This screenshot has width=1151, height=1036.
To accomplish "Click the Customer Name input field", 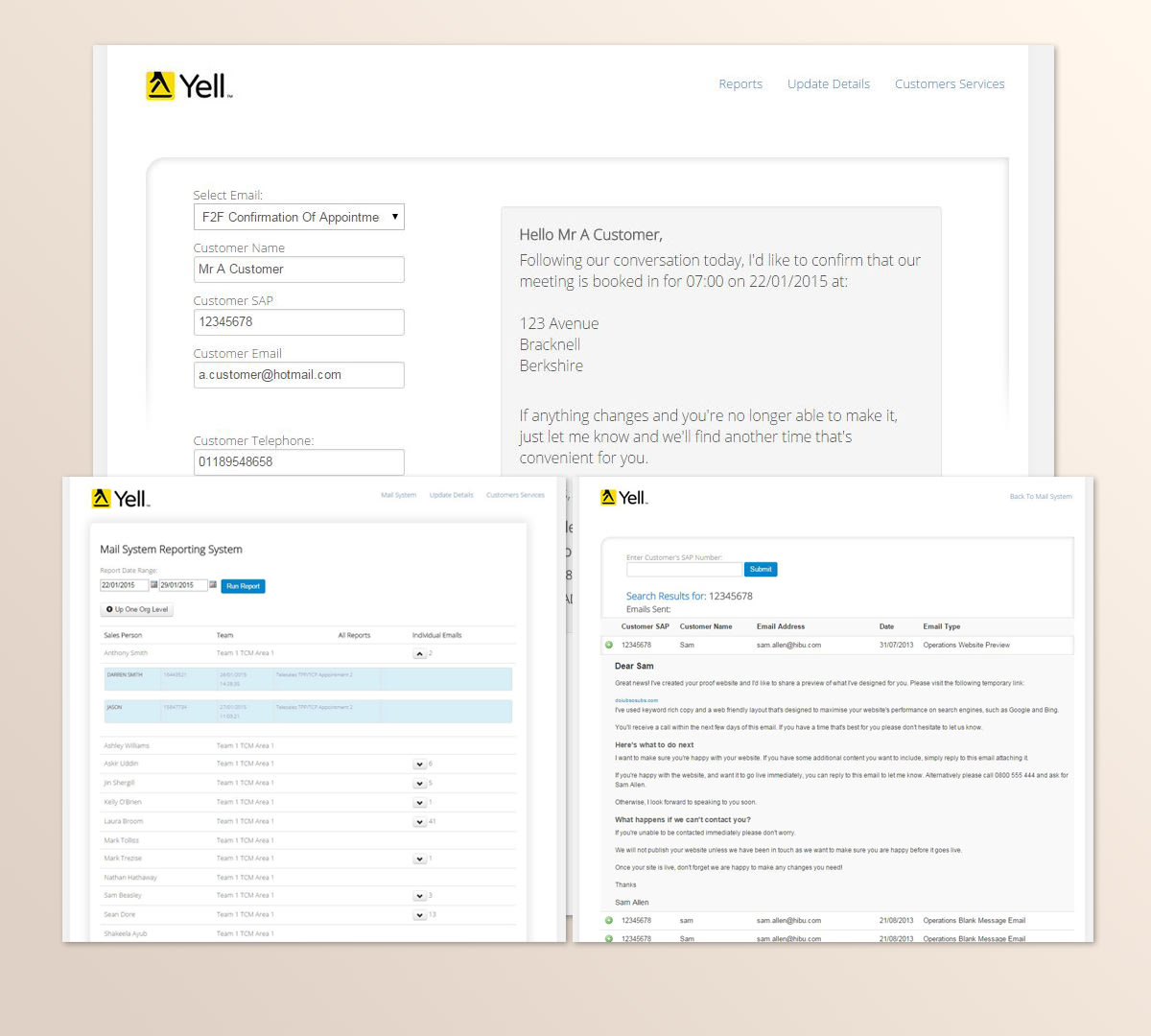I will [298, 270].
